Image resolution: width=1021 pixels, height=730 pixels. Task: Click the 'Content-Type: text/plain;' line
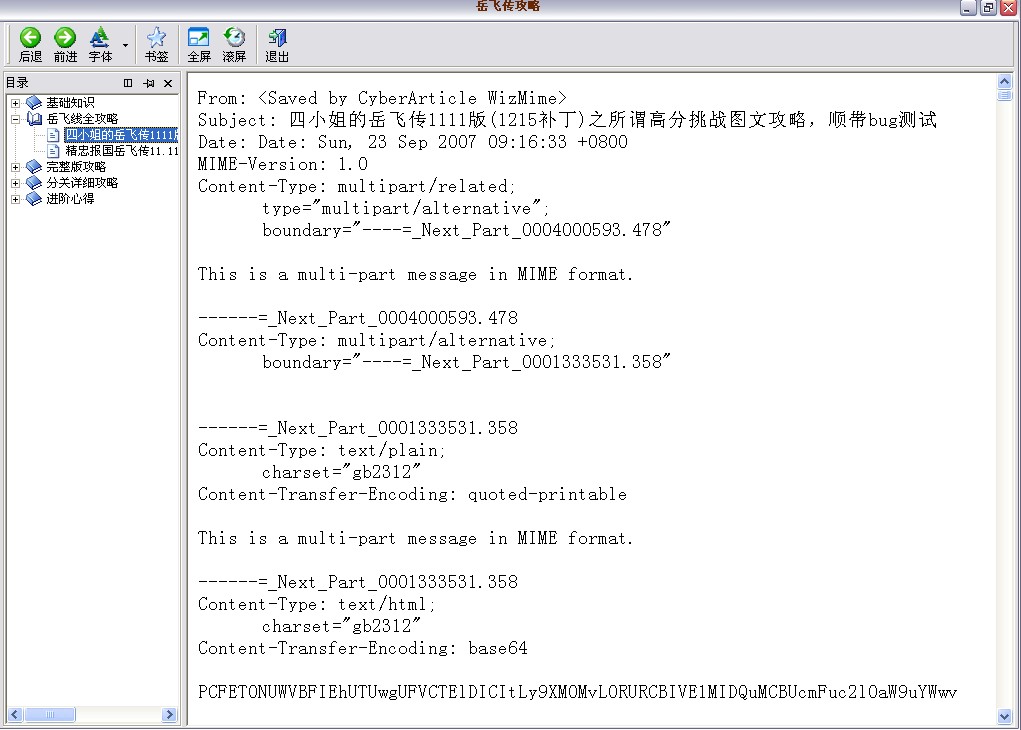(322, 451)
